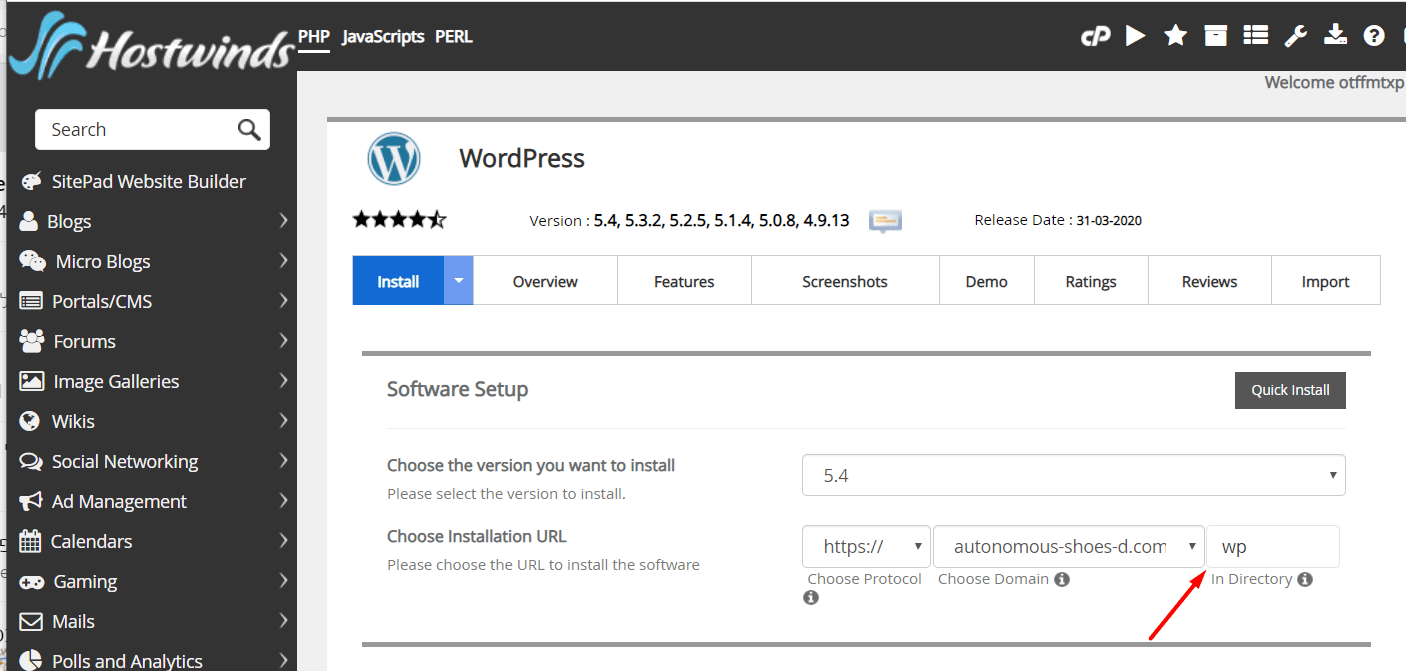Click the list view icon in header
Viewport: 1406px width, 671px height.
(x=1255, y=36)
